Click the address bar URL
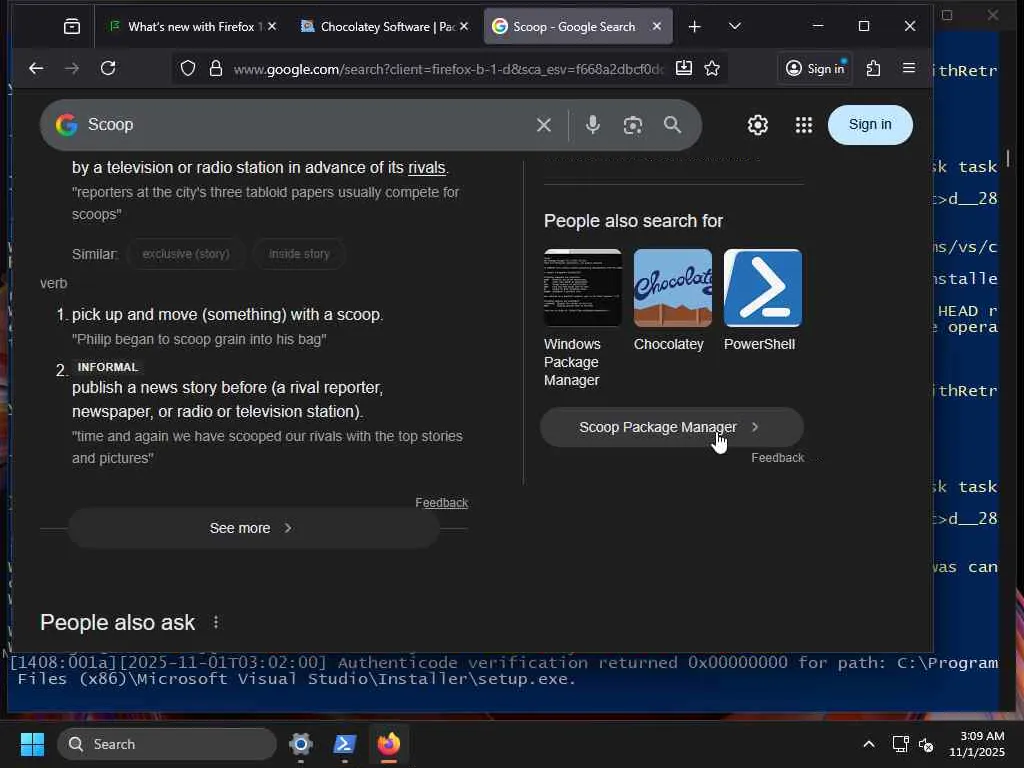This screenshot has height=768, width=1024. 448,69
